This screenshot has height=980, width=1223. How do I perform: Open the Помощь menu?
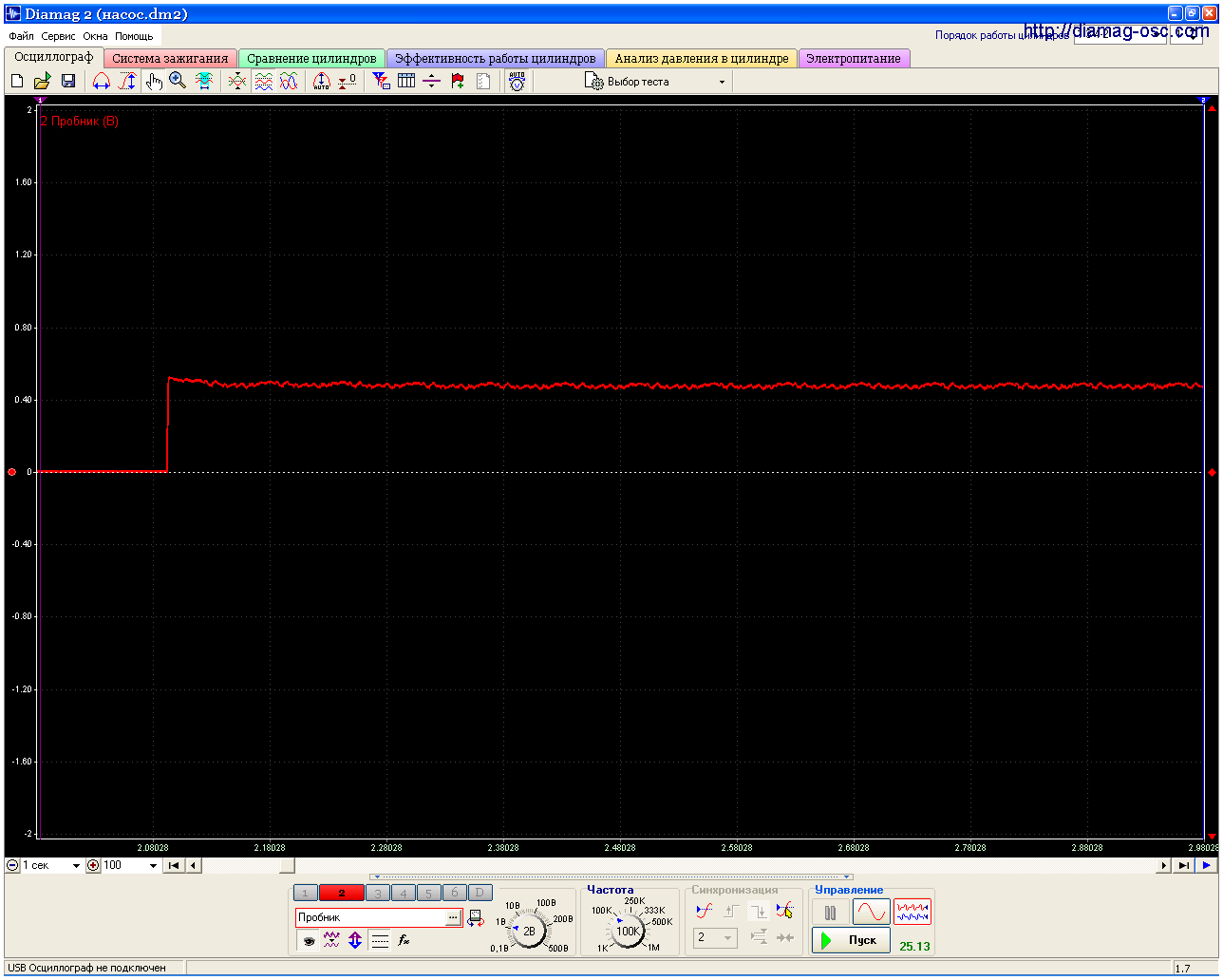(x=134, y=36)
